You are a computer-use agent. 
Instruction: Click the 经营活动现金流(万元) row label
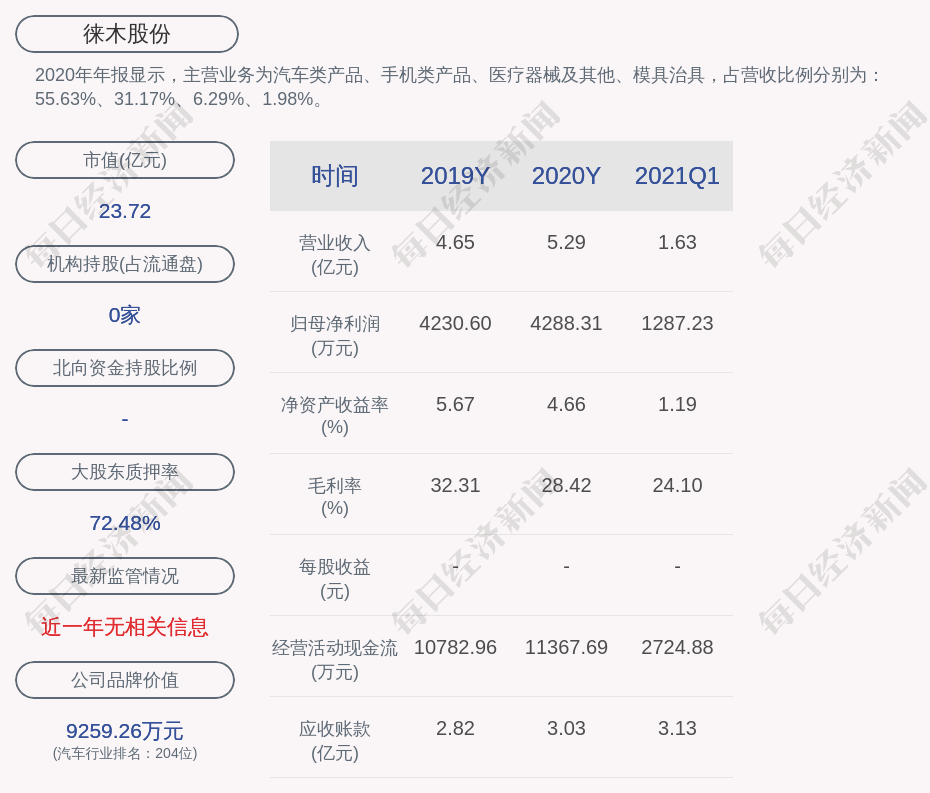pyautogui.click(x=335, y=659)
